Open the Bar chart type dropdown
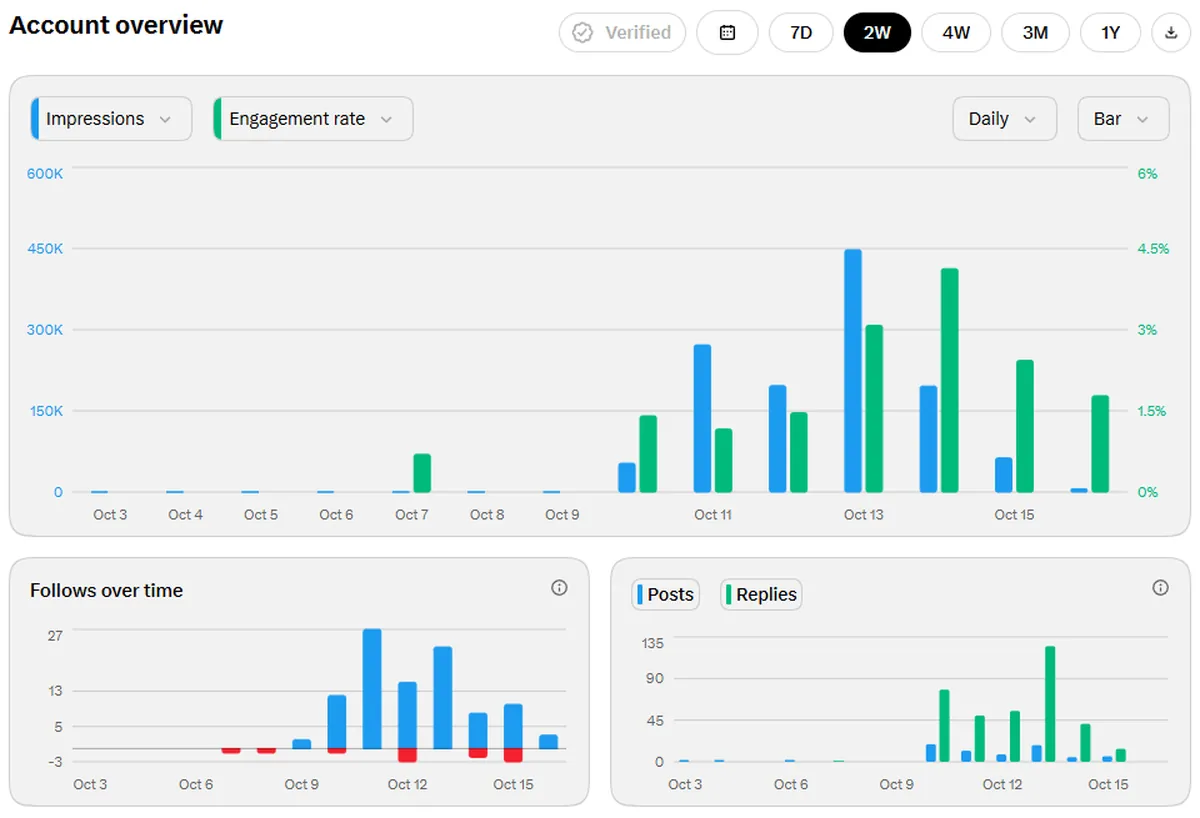The width and height of the screenshot is (1200, 818). click(x=1123, y=119)
